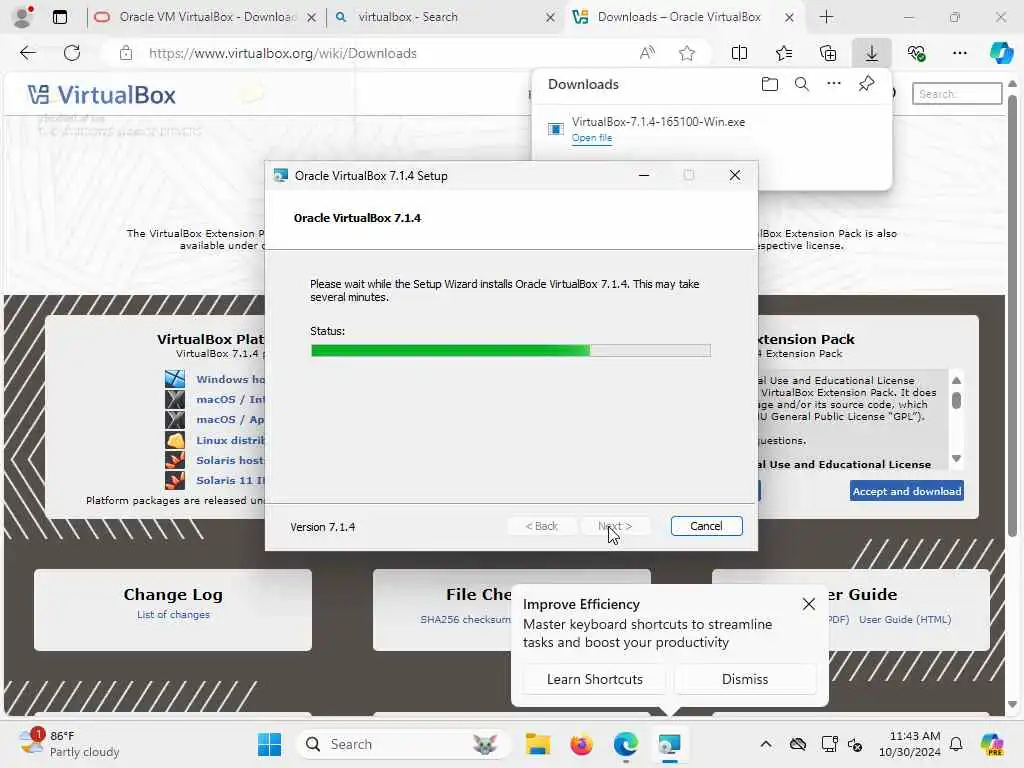Dismiss the Improve Efficiency popup

coord(744,679)
